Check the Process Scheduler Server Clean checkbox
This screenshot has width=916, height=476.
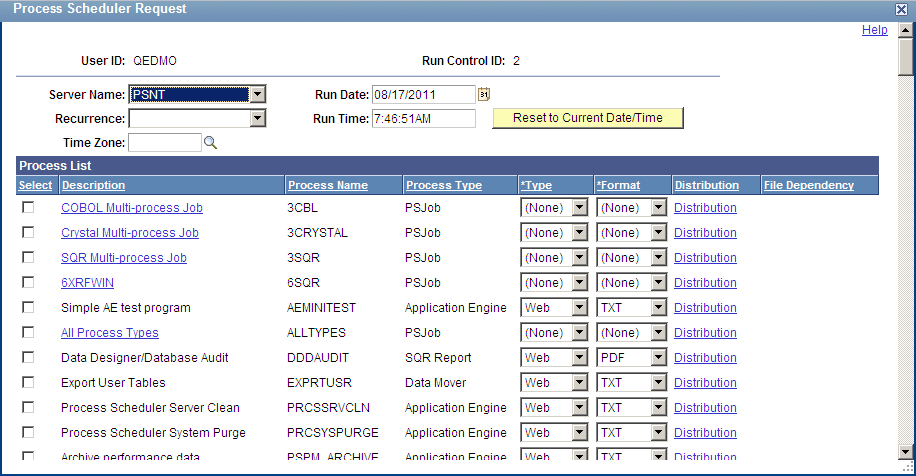pyautogui.click(x=28, y=407)
